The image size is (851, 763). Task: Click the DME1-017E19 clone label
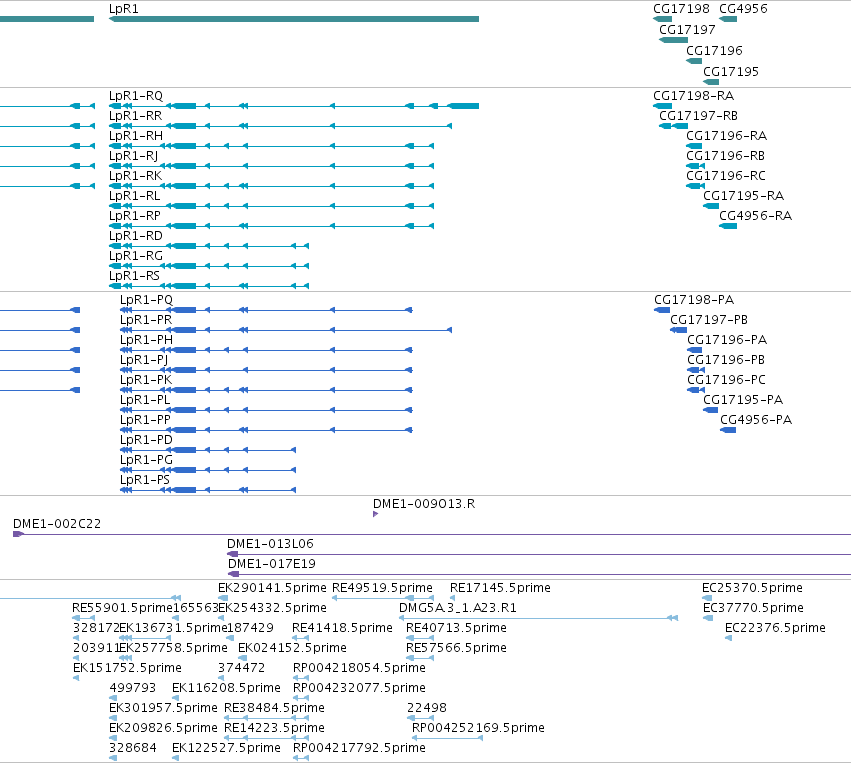coord(272,564)
